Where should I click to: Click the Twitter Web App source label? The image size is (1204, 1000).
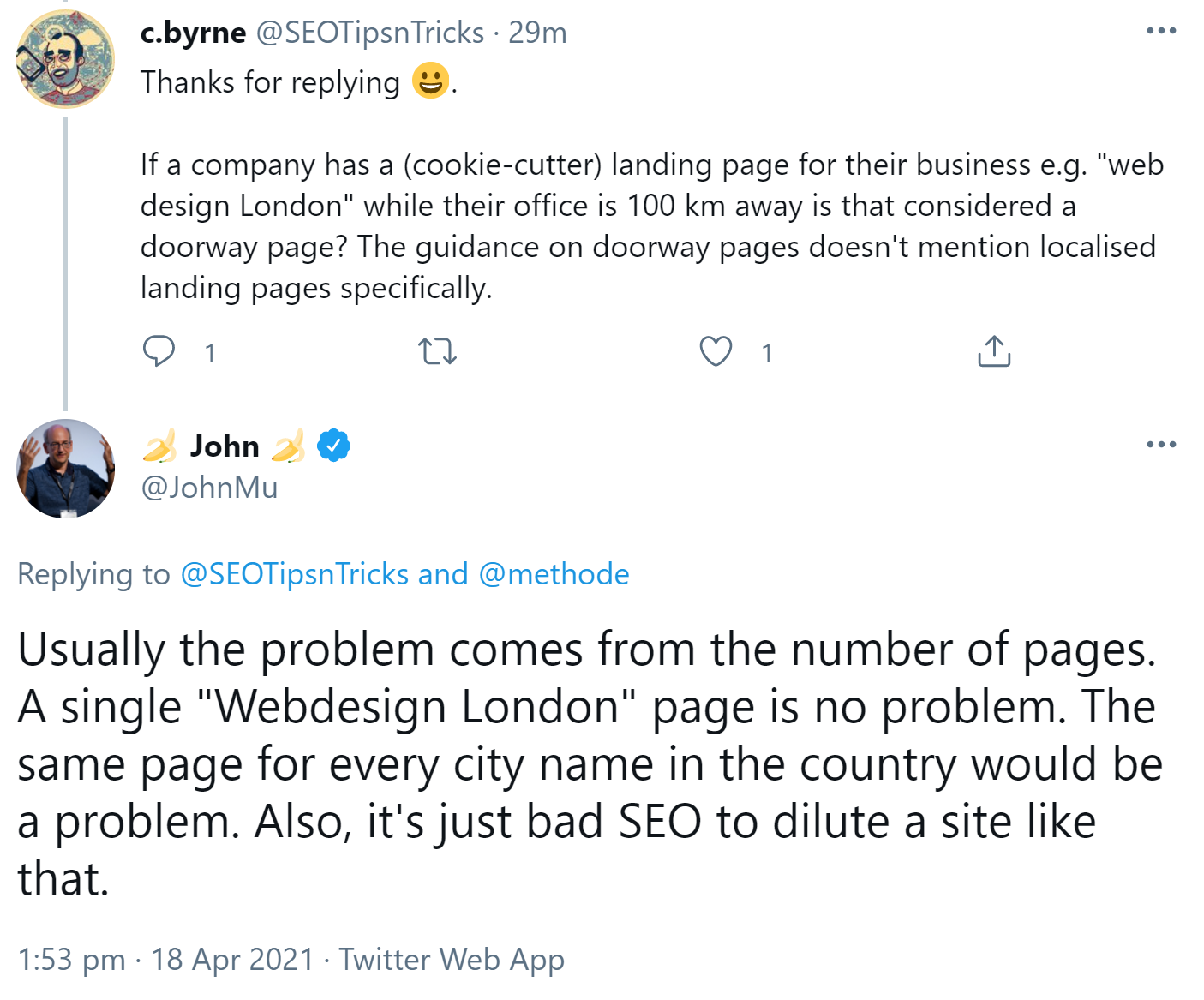[x=452, y=960]
